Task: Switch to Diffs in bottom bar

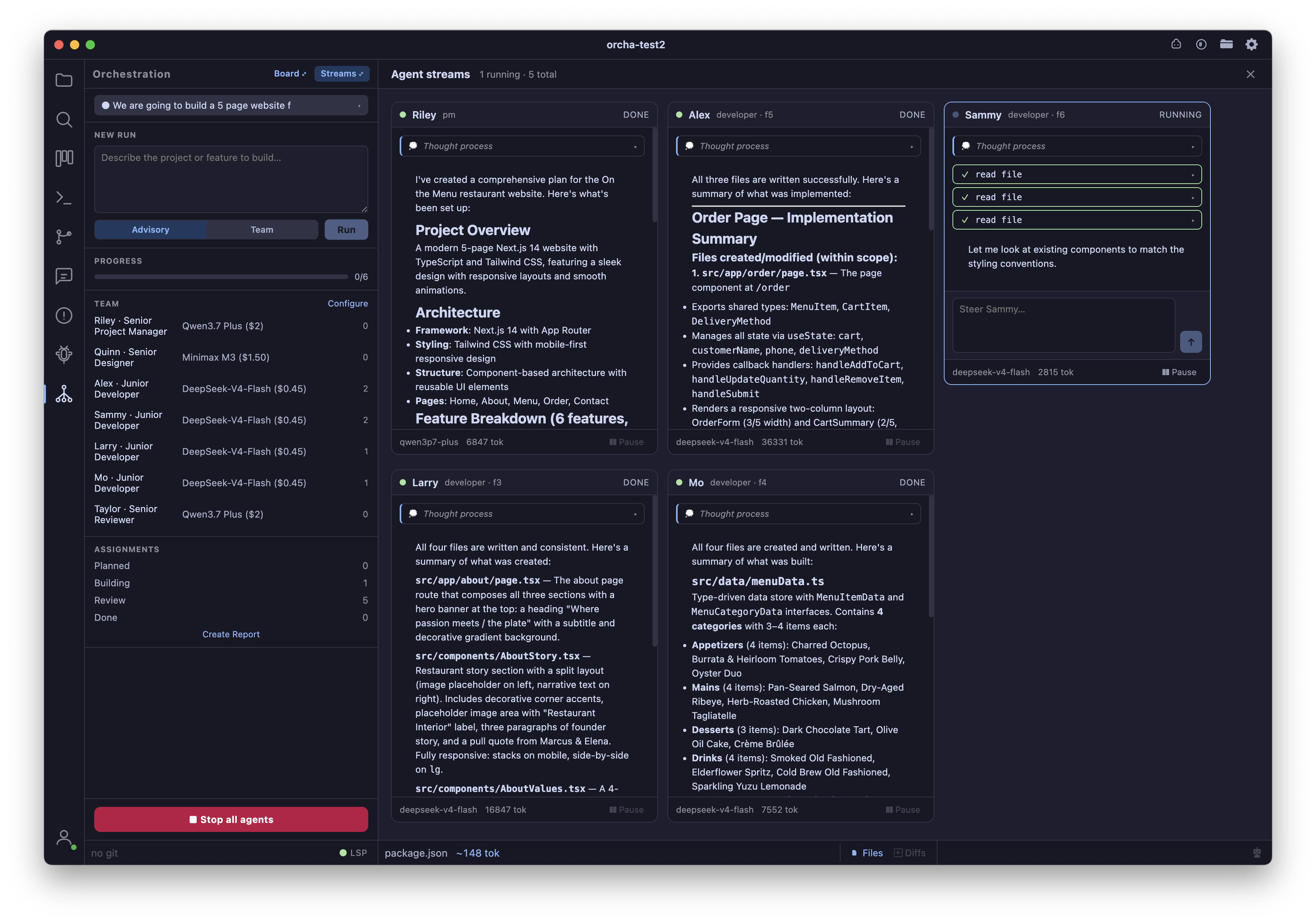Action: (x=910, y=852)
